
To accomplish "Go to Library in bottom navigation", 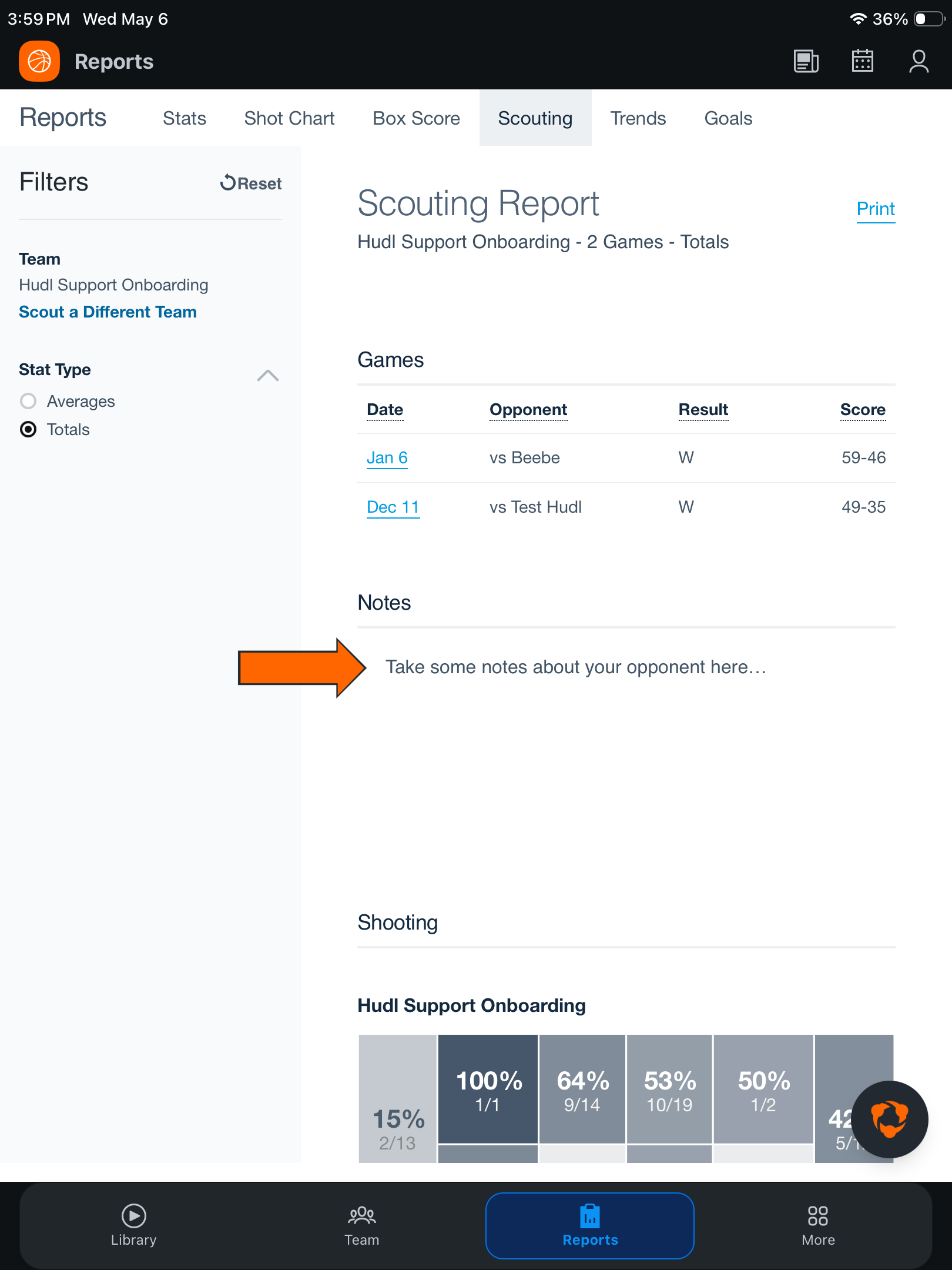I will pyautogui.click(x=134, y=1226).
